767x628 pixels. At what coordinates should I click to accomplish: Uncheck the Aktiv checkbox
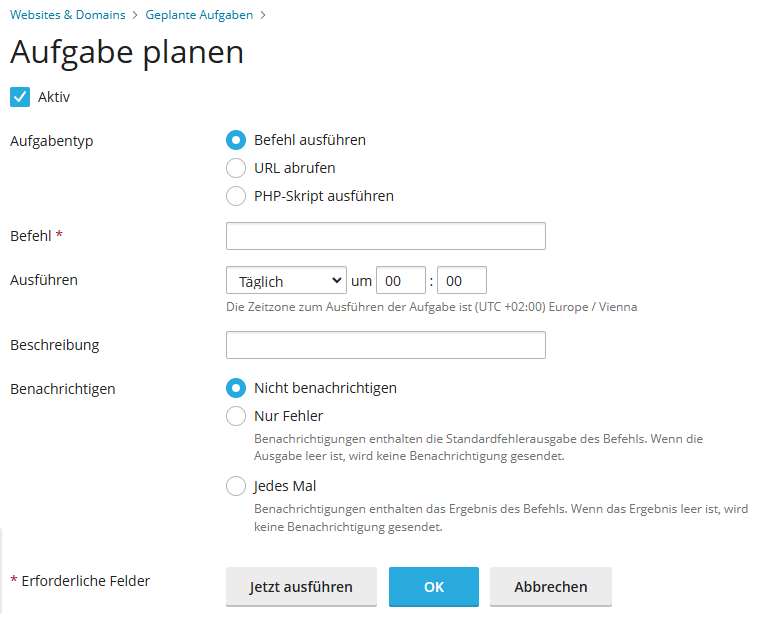(20, 97)
